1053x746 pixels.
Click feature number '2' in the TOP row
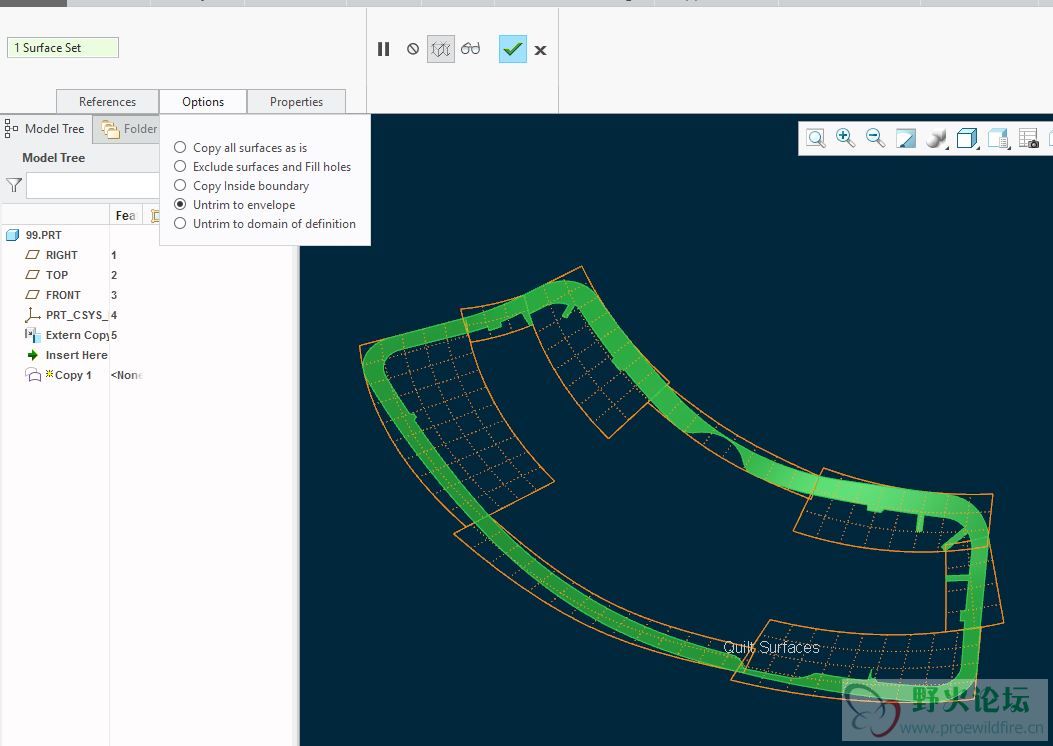(x=114, y=275)
